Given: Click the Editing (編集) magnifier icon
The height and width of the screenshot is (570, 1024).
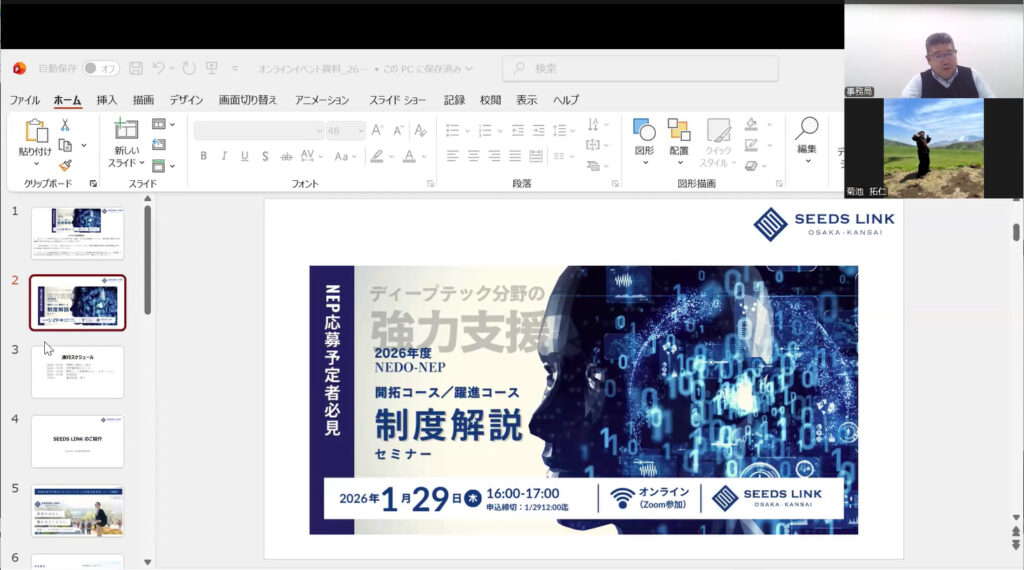Looking at the screenshot, I should point(806,129).
